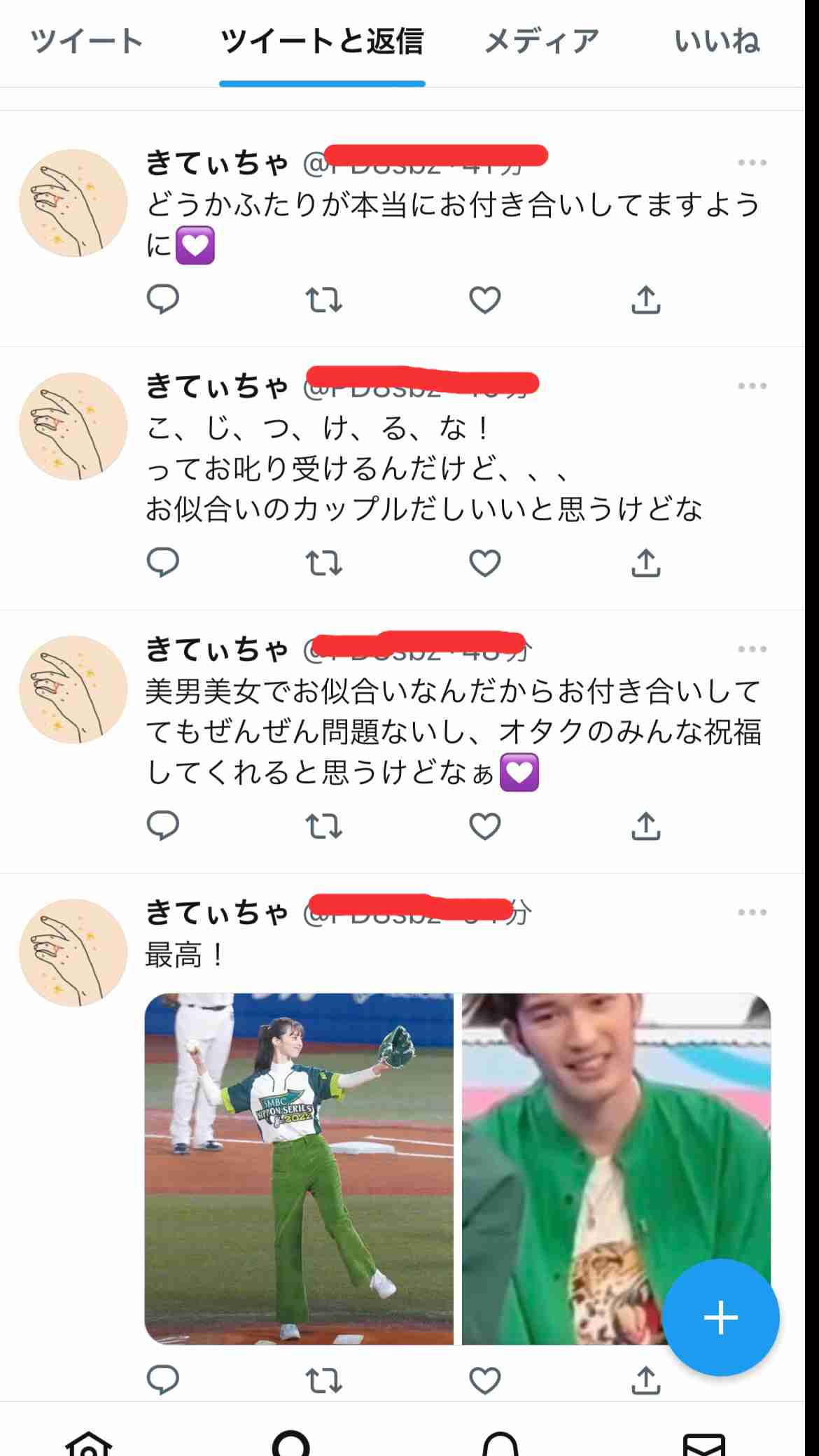Retweet the 最高！ tweet with photos

(324, 1380)
